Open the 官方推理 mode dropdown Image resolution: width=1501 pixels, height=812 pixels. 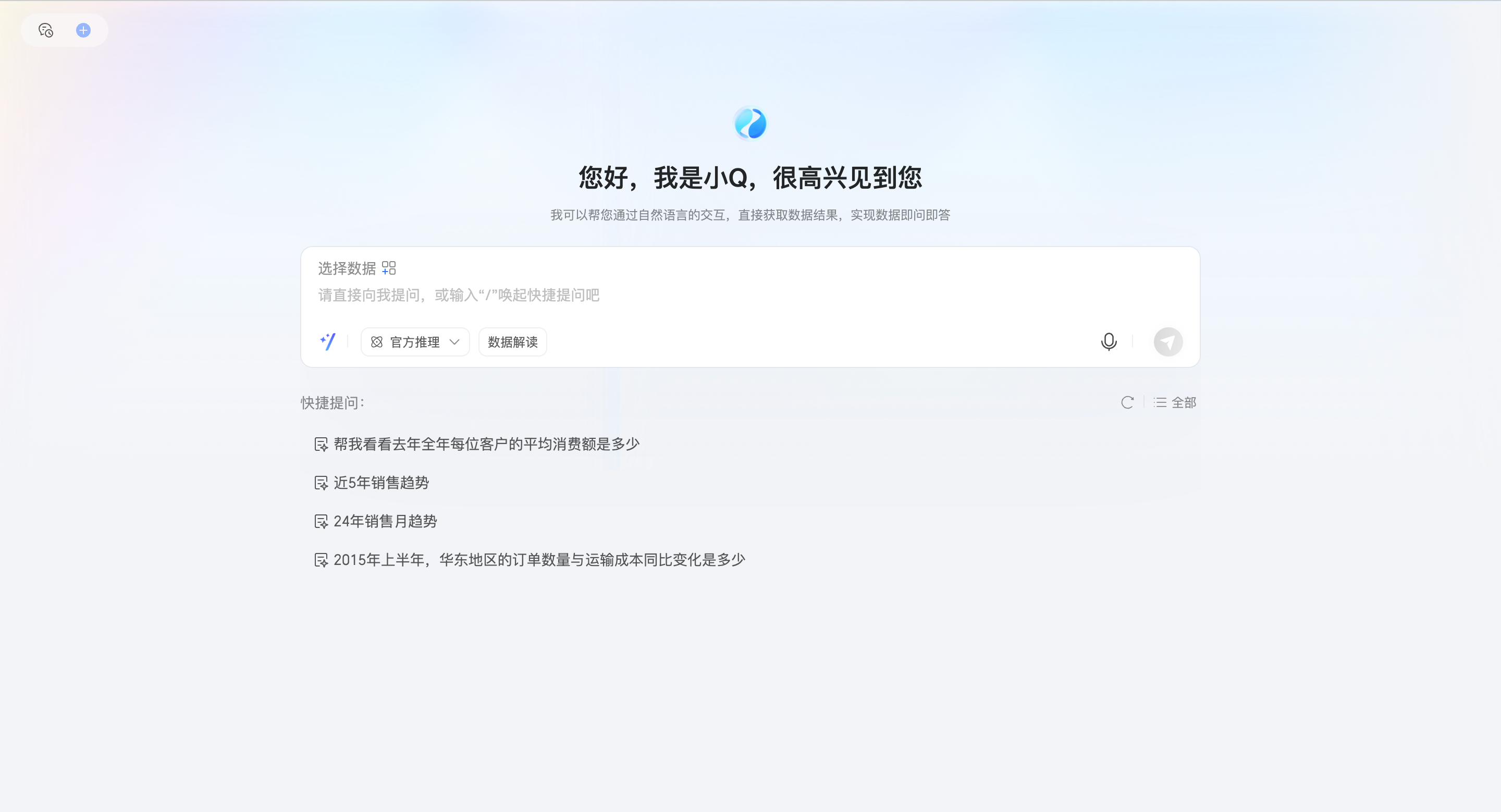point(415,342)
